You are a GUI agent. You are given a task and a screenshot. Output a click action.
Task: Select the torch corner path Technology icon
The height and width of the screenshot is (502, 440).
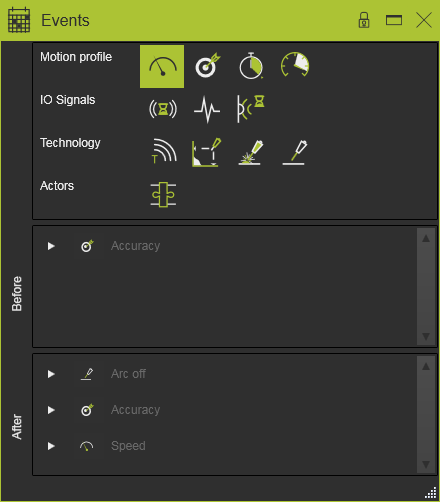pos(206,152)
